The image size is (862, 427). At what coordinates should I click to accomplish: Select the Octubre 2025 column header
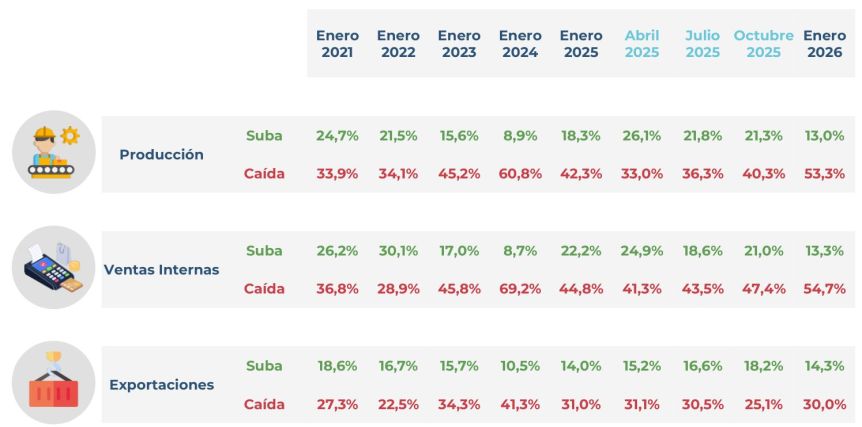click(763, 44)
